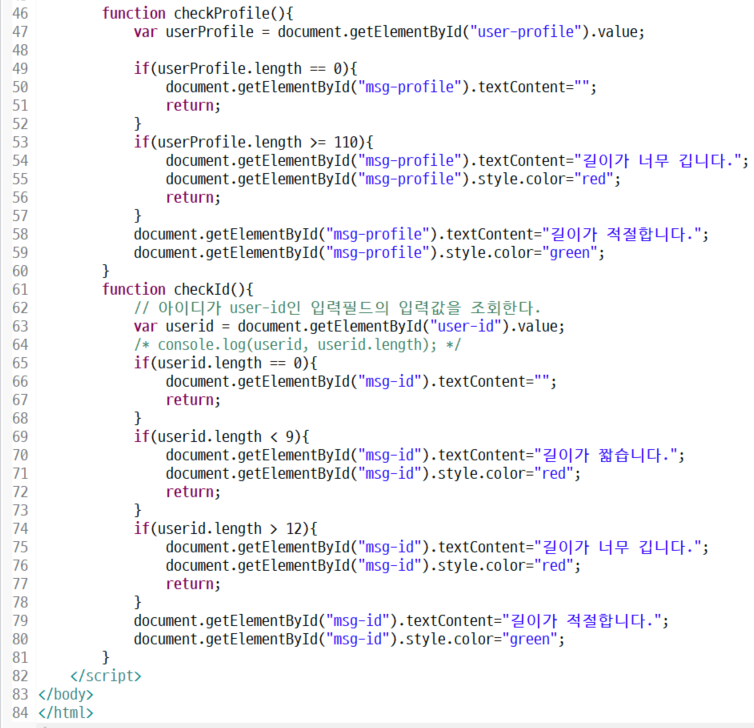This screenshot has height=728, width=754.
Task: Click the "길이가 적절합니다." string on line 79
Action: [581, 621]
